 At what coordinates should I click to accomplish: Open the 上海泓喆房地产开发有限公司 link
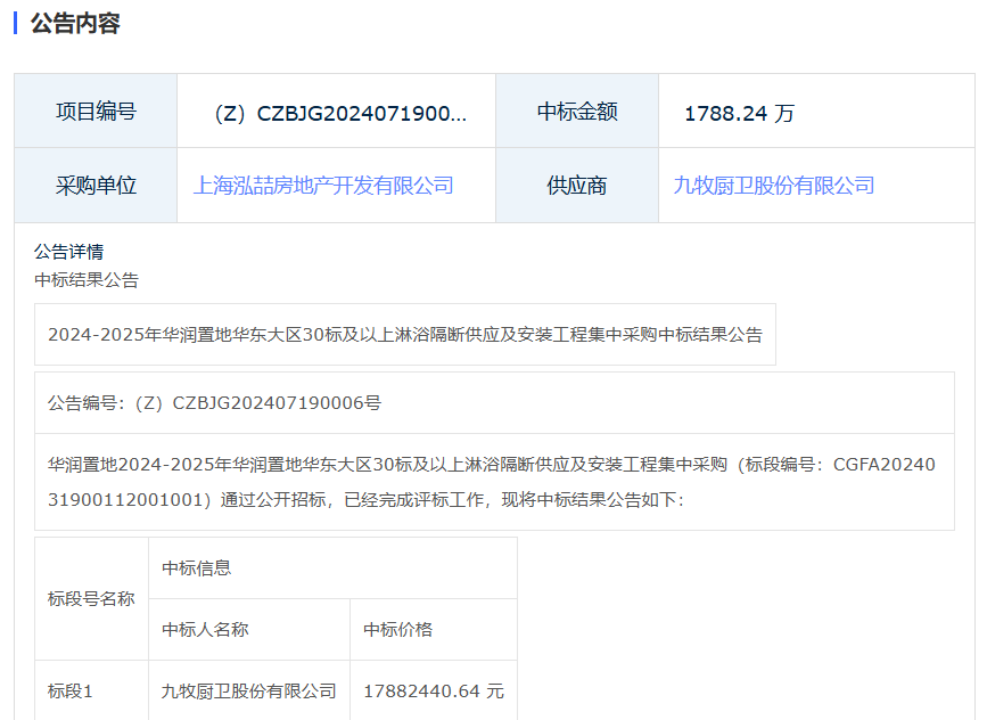click(x=324, y=186)
